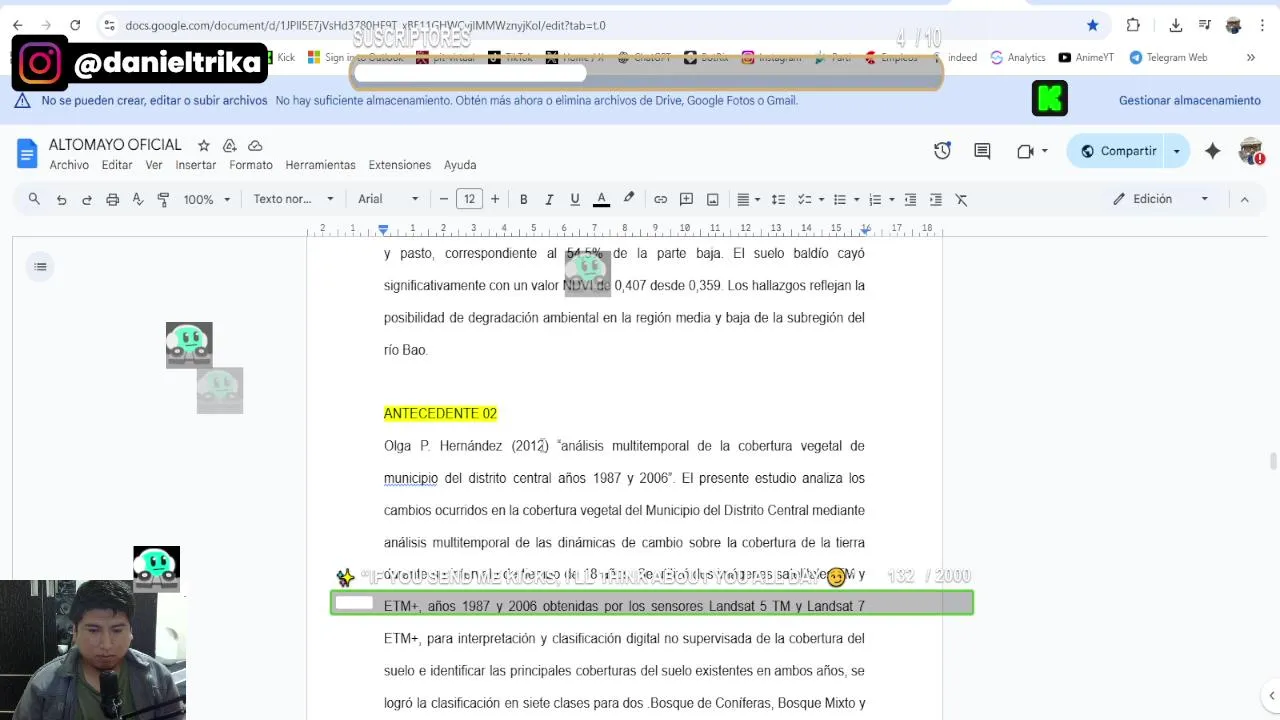Open the Arial font dropdown
Viewport: 1280px width, 720px height.
(x=388, y=199)
